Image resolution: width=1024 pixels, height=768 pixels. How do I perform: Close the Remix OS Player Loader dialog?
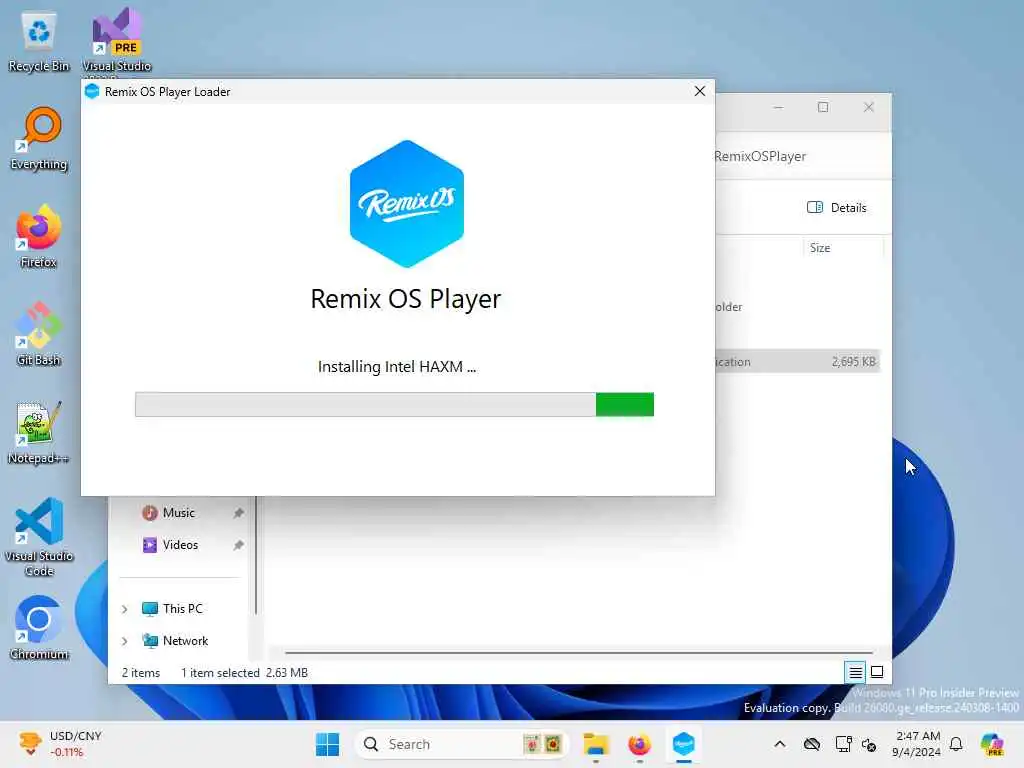point(699,91)
